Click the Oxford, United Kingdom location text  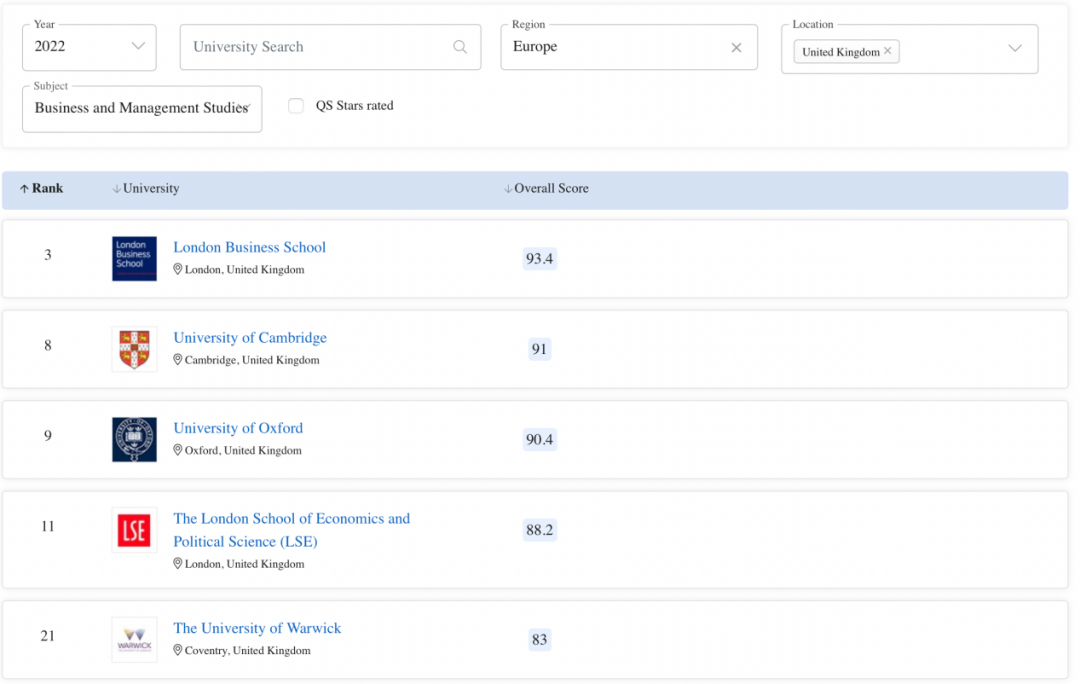[x=243, y=450]
